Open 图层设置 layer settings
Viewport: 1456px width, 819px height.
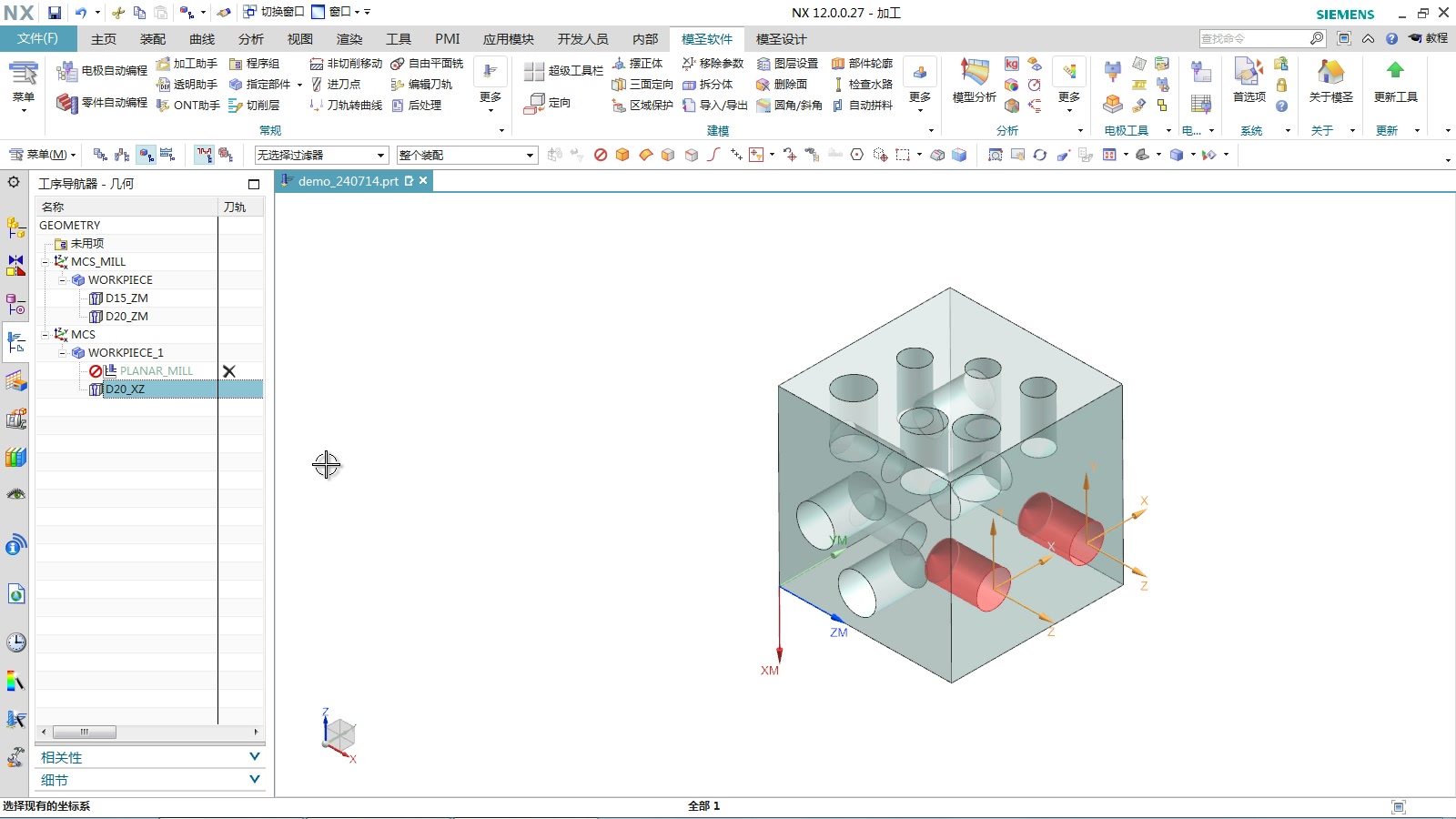[x=788, y=64]
